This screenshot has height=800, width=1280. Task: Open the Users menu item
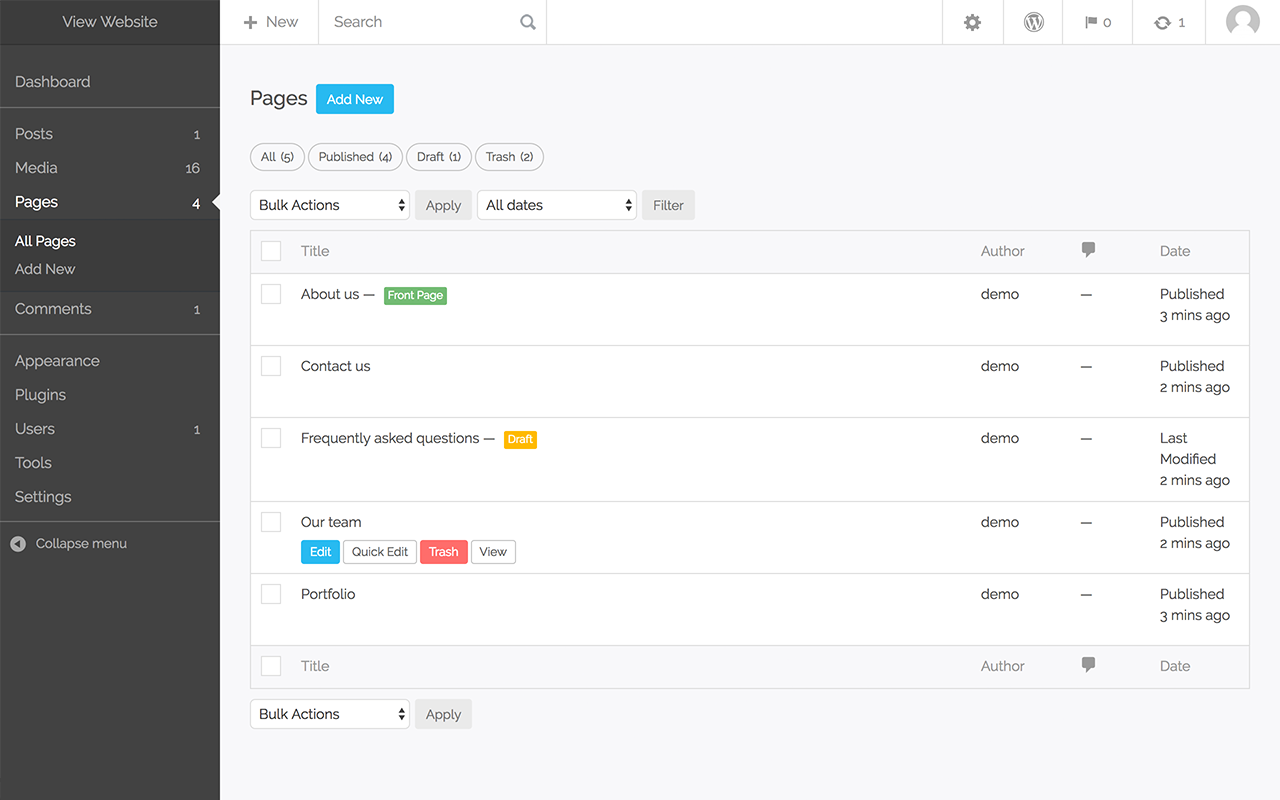pyautogui.click(x=110, y=429)
